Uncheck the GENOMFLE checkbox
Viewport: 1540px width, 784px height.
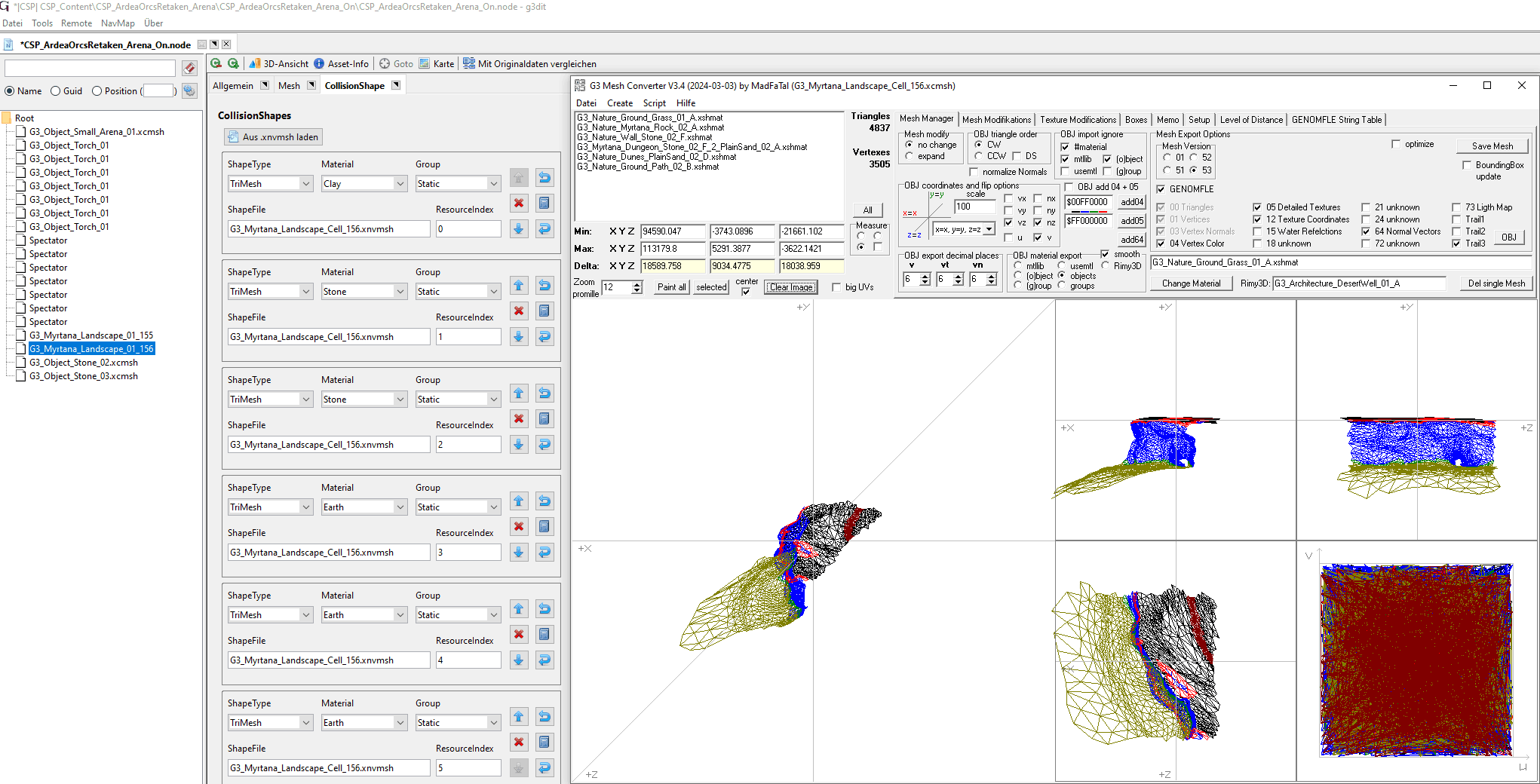(1161, 189)
